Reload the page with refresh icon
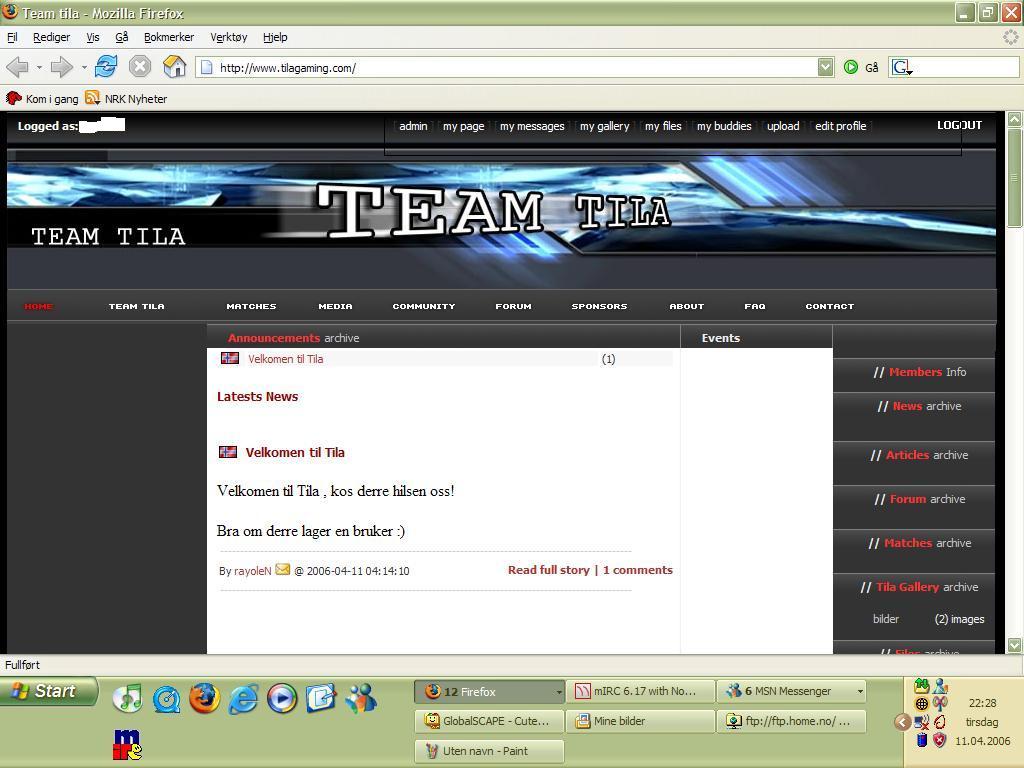 pyautogui.click(x=106, y=67)
